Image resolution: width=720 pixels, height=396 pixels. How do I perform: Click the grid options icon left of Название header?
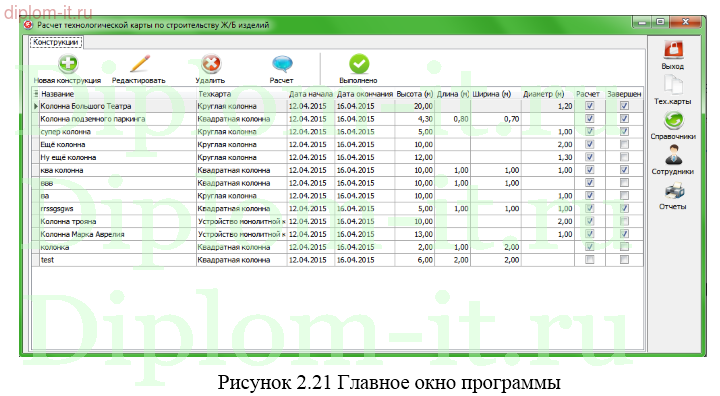[36, 94]
